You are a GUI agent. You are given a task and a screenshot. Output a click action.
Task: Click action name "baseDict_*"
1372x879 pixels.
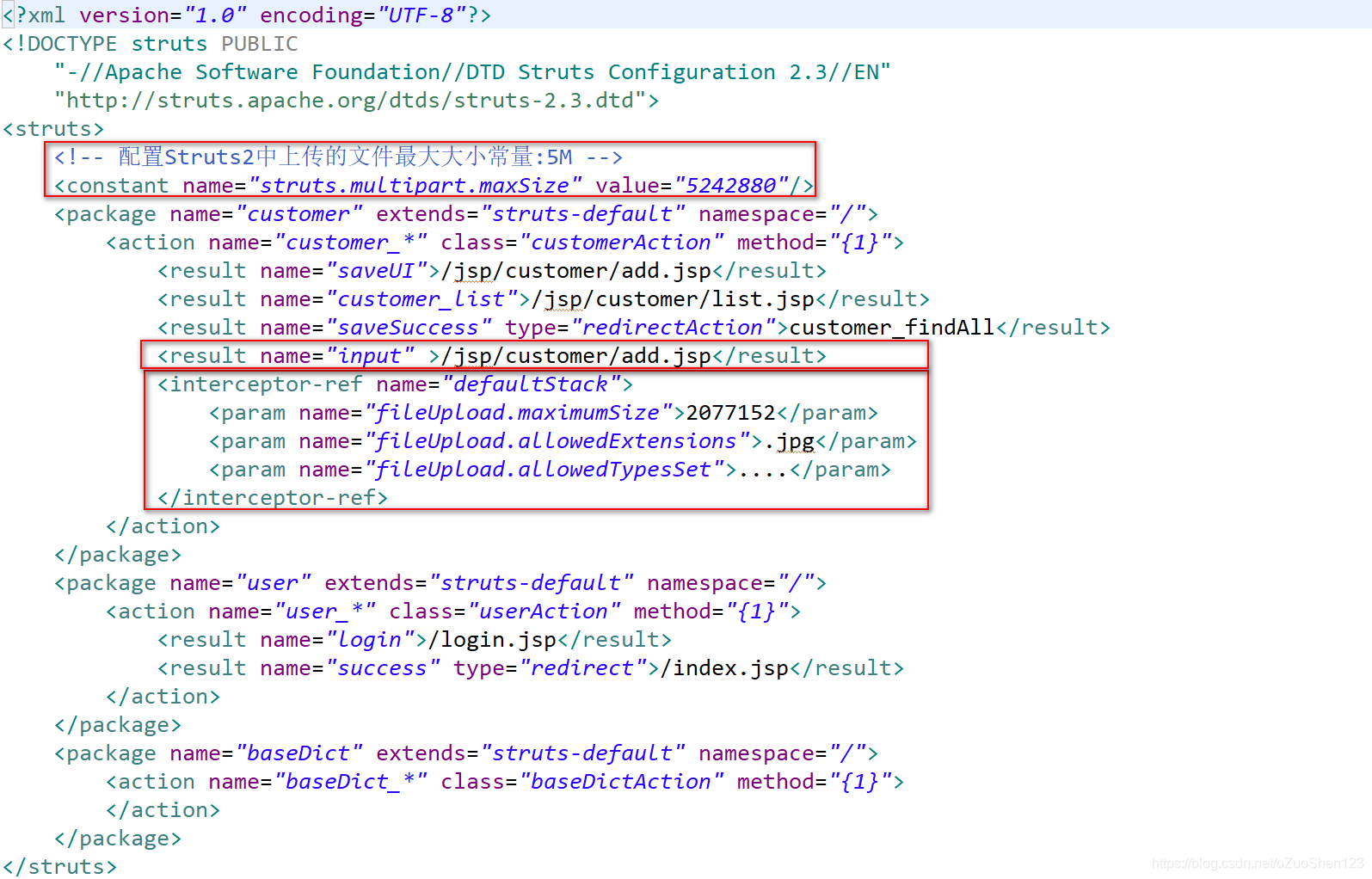click(350, 782)
